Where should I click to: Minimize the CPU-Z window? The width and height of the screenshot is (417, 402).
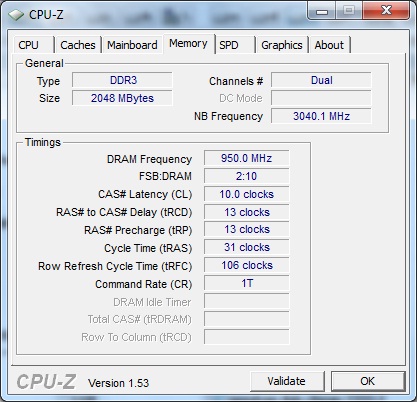tap(322, 11)
